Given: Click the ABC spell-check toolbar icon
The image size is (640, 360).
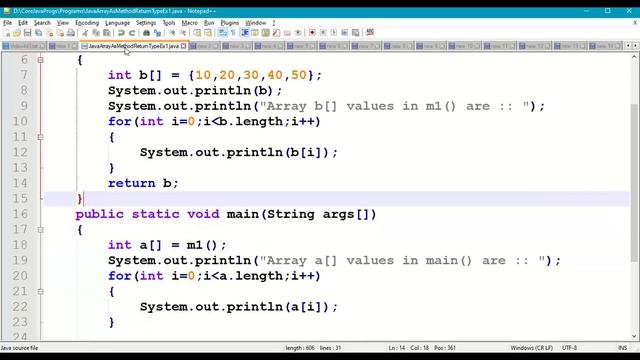Looking at the screenshot, I should click(x=370, y=32).
